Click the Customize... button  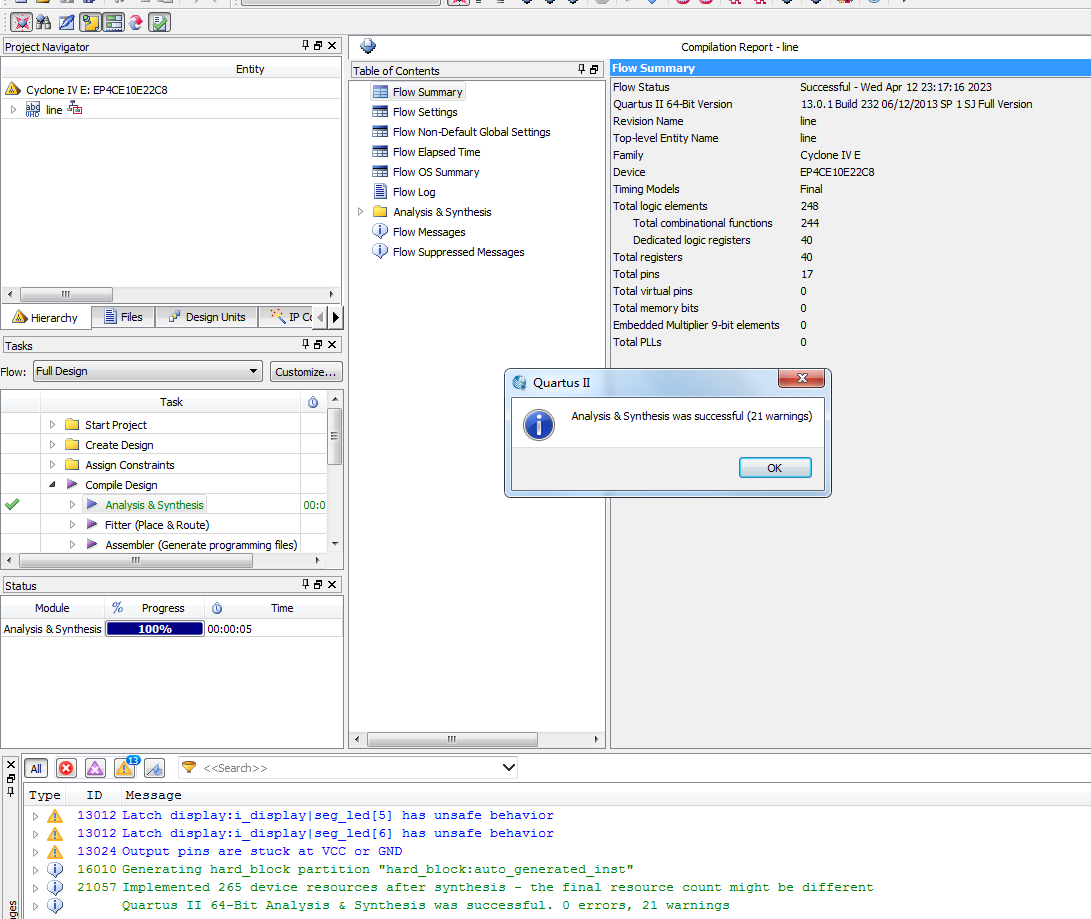tap(306, 371)
